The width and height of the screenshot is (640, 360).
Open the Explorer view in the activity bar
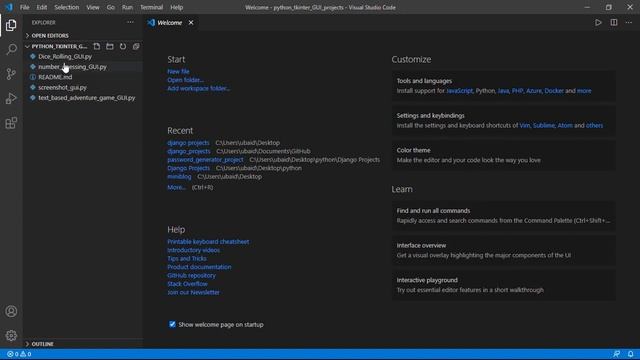11,25
